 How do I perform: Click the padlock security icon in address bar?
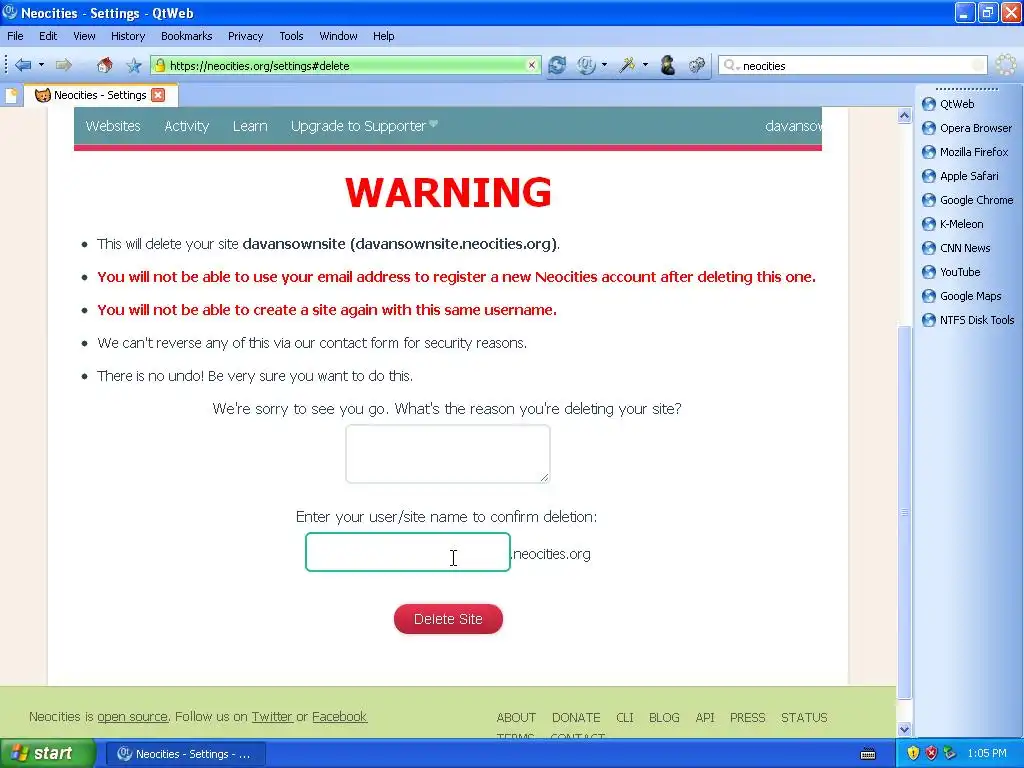tap(160, 65)
